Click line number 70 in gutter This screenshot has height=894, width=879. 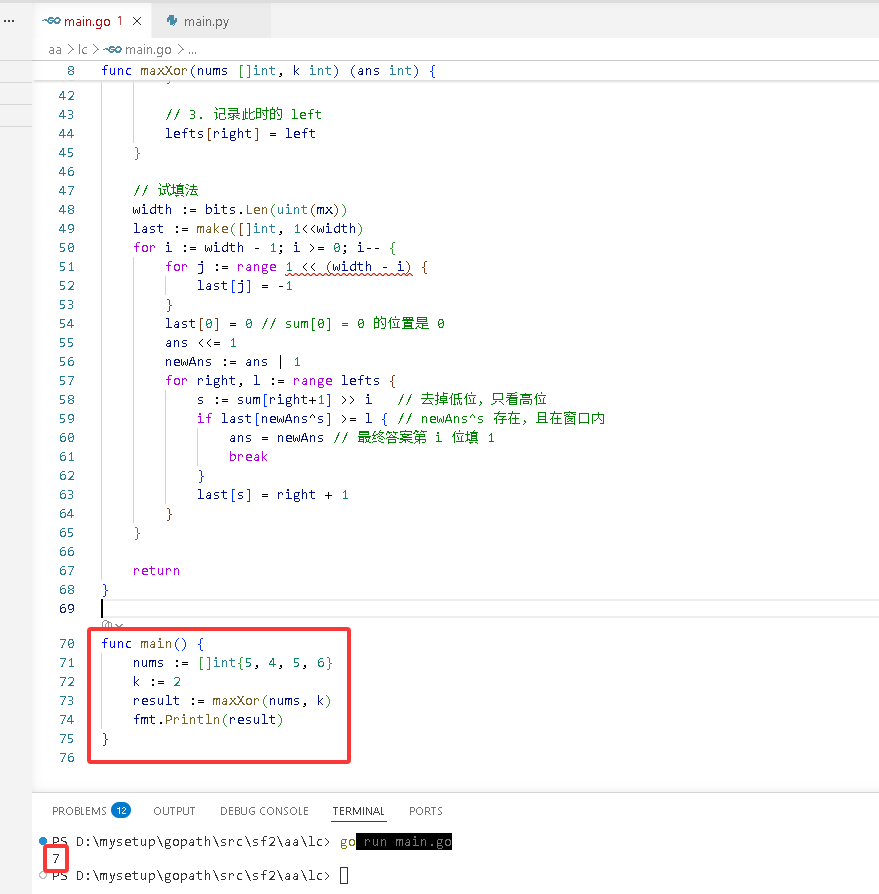(x=67, y=644)
